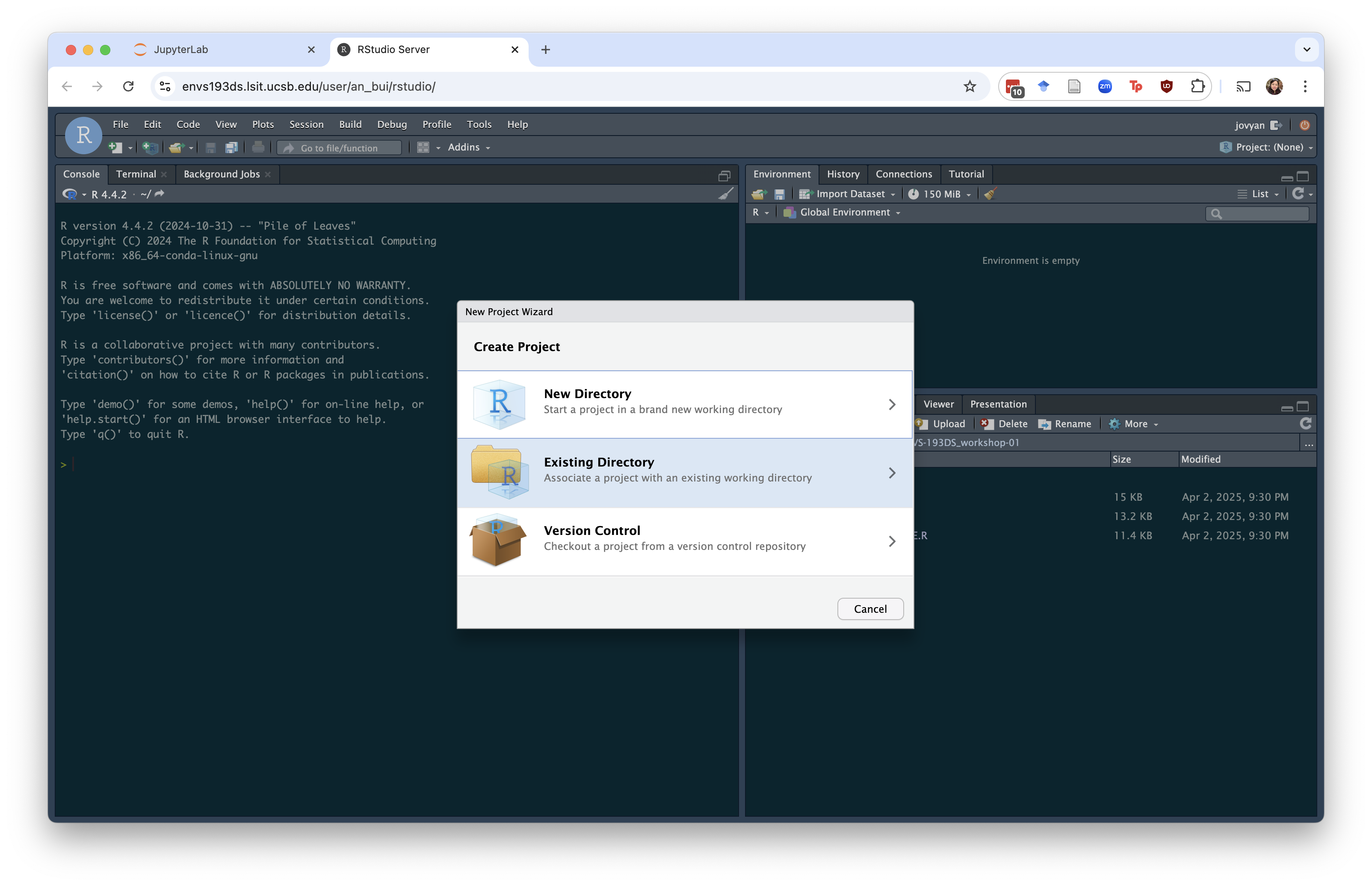Clear console with the broom icon
1372x886 pixels.
point(726,194)
